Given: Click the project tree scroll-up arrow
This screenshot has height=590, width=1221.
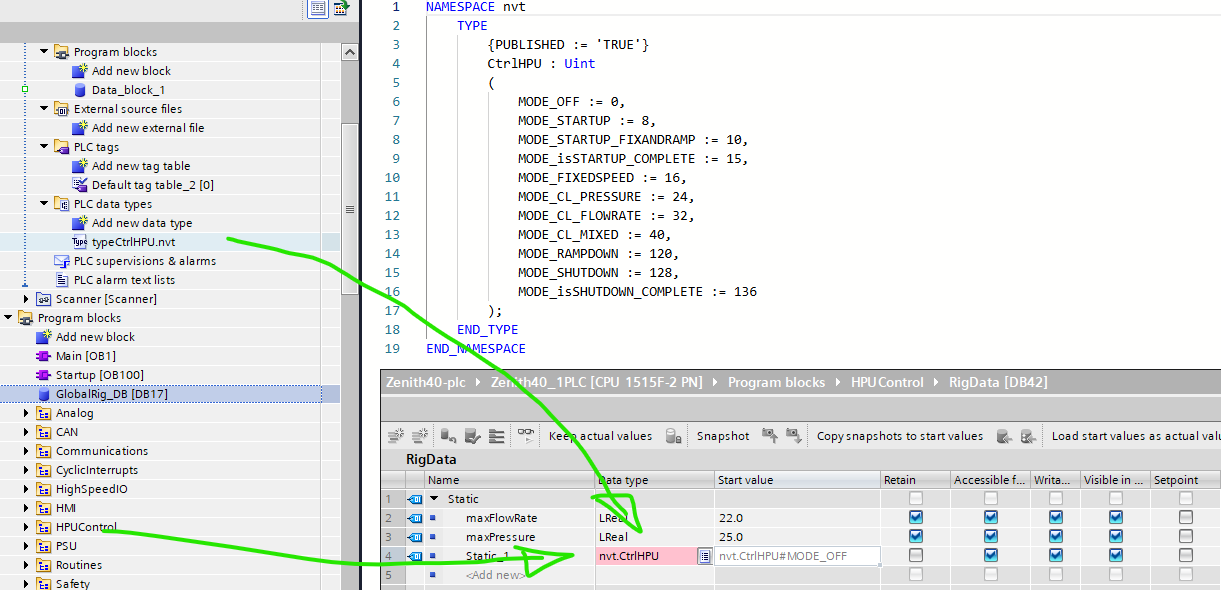Looking at the screenshot, I should [349, 50].
